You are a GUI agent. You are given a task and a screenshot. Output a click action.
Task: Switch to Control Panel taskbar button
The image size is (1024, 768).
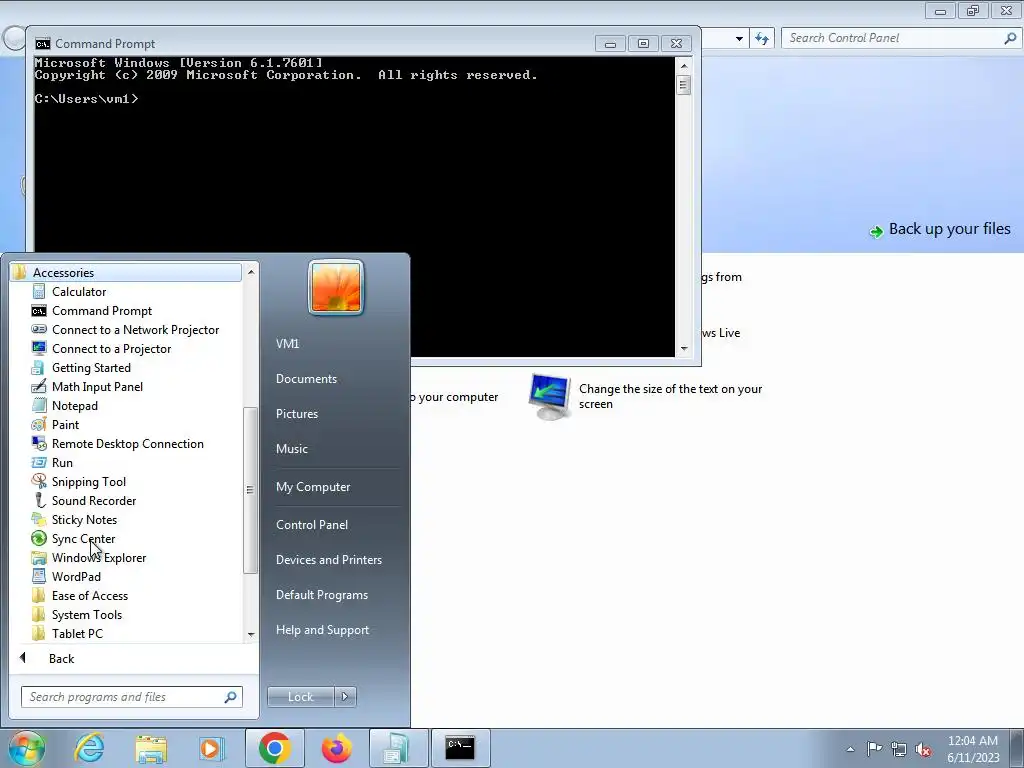(398, 748)
